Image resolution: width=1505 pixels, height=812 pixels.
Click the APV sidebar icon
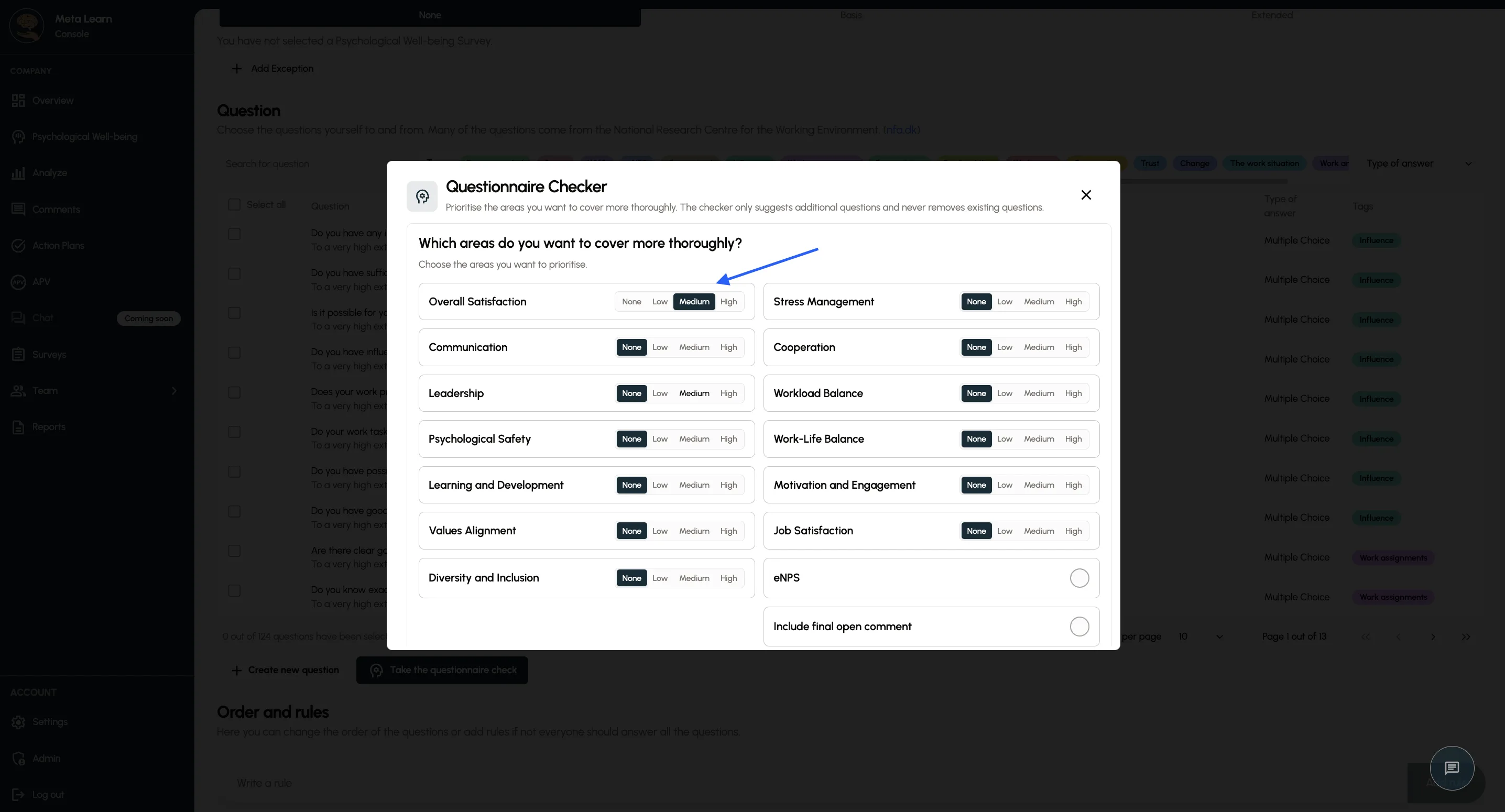point(18,281)
